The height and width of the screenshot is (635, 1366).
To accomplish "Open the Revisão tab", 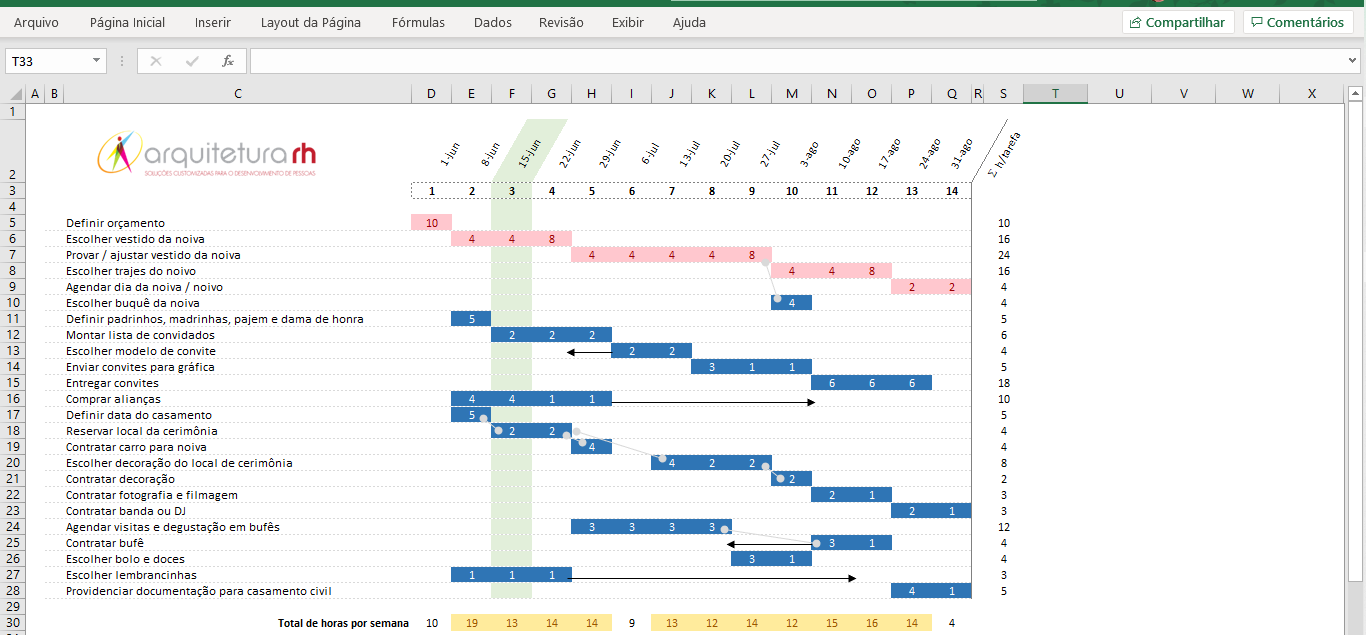I will (561, 22).
